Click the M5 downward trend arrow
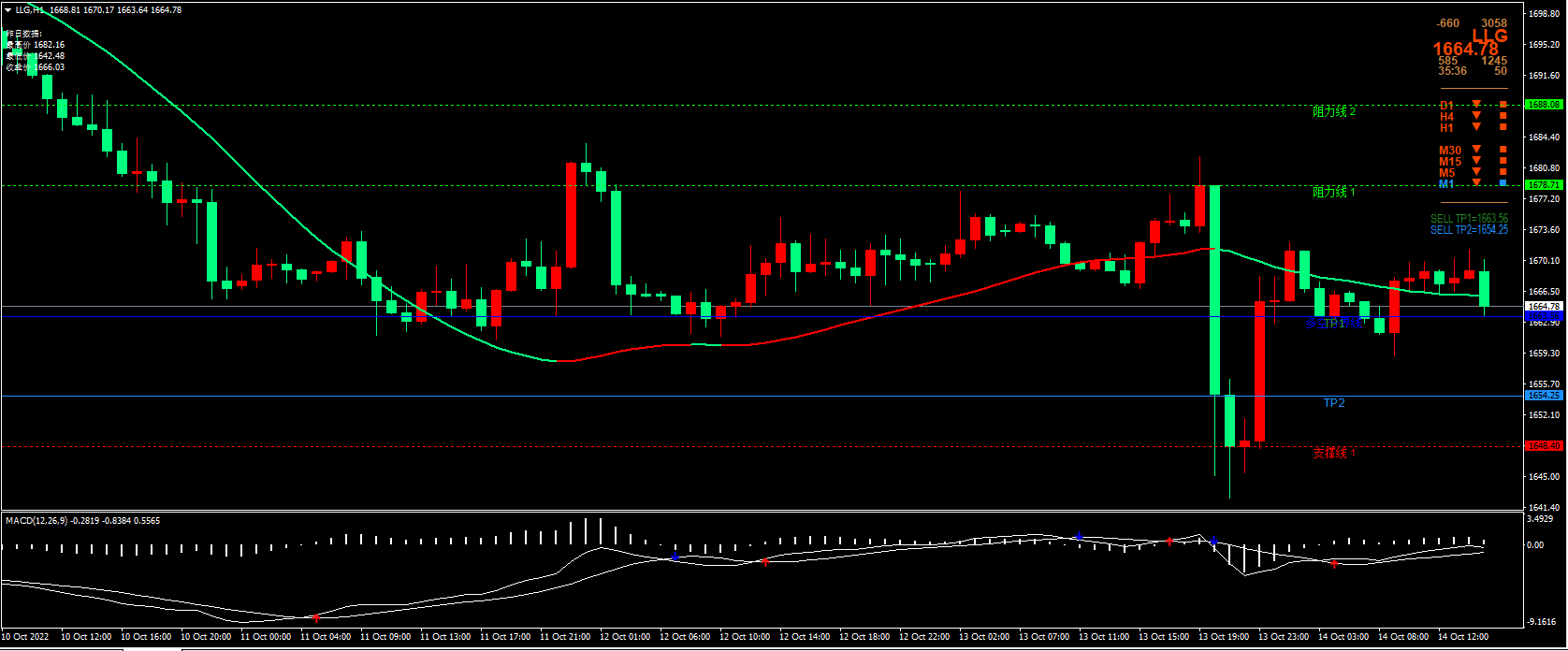1568x651 pixels. coord(1476,172)
